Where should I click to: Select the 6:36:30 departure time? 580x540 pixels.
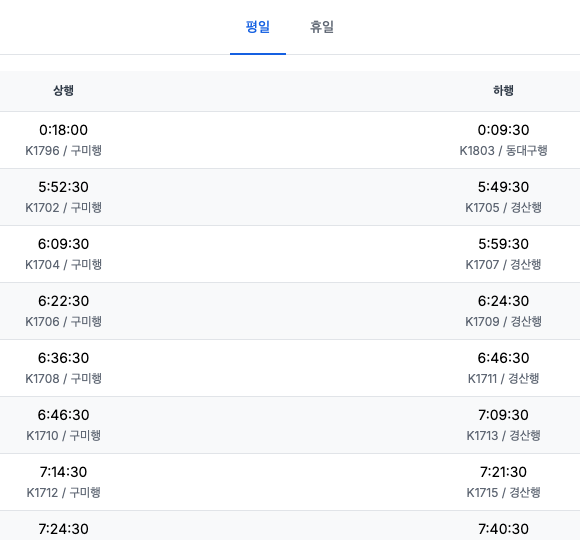pyautogui.click(x=63, y=358)
